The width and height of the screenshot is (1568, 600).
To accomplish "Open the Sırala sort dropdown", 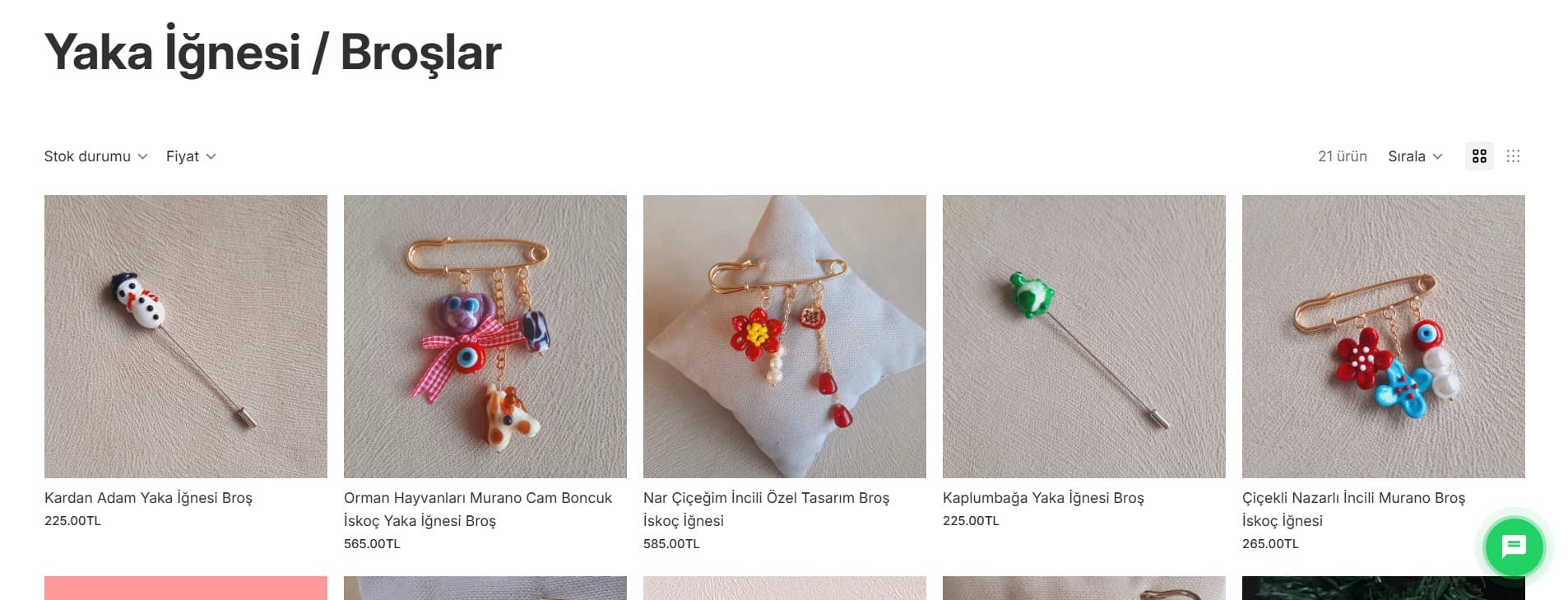I will 1415,156.
